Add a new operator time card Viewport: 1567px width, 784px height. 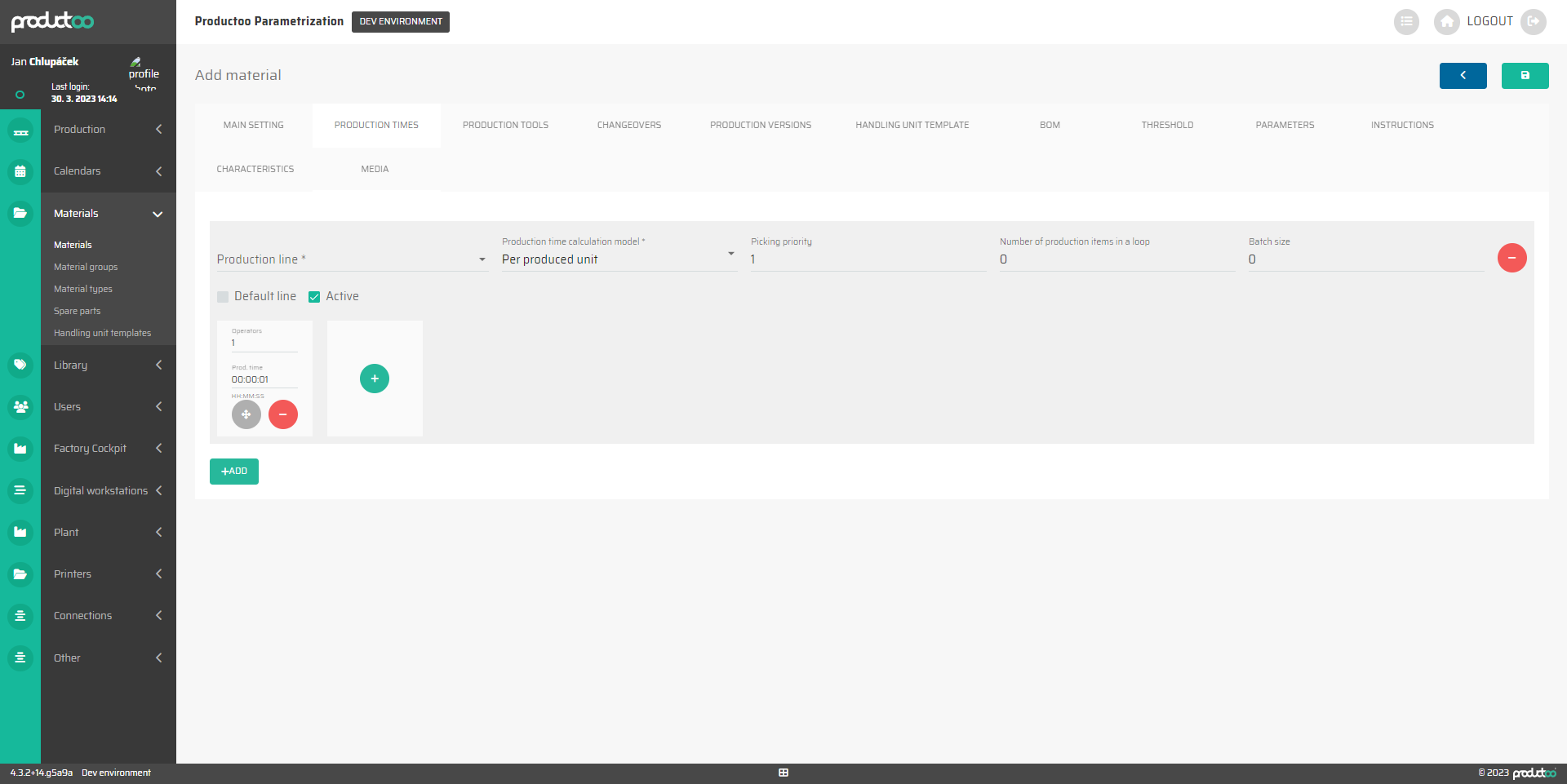(x=375, y=379)
